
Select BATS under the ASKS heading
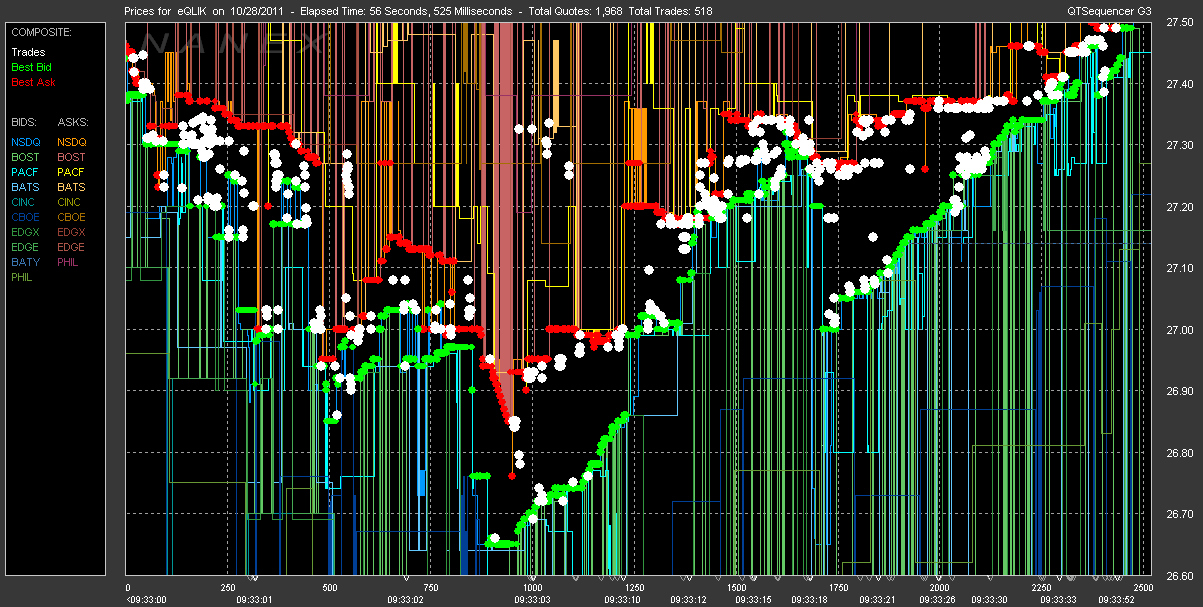[72, 187]
